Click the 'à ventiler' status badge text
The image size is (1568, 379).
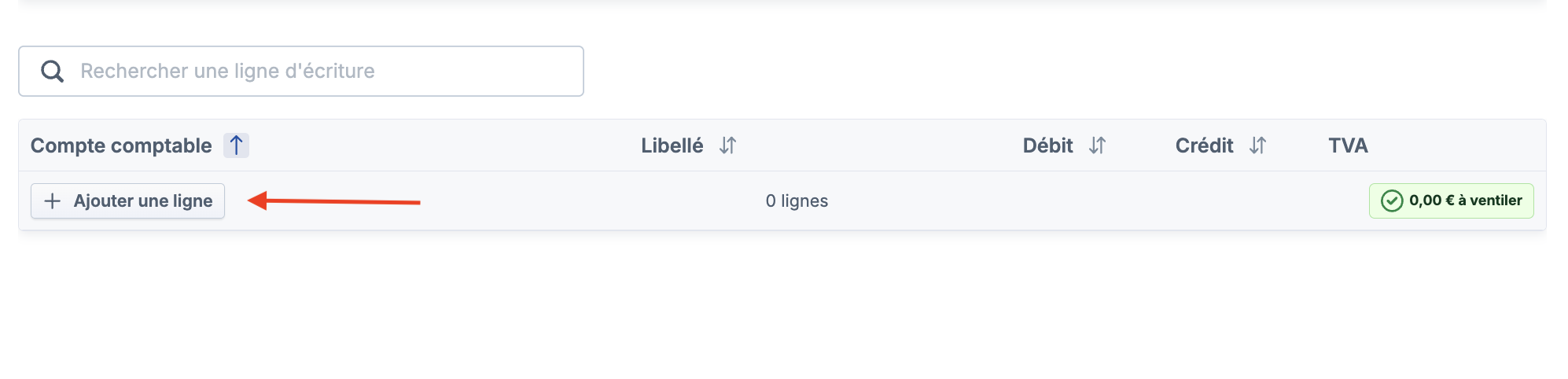click(x=1489, y=201)
